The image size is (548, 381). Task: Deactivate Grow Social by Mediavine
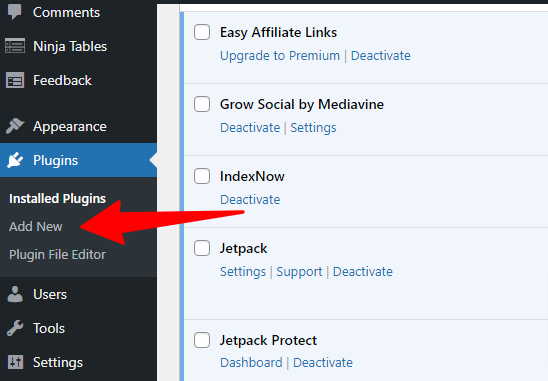(250, 128)
